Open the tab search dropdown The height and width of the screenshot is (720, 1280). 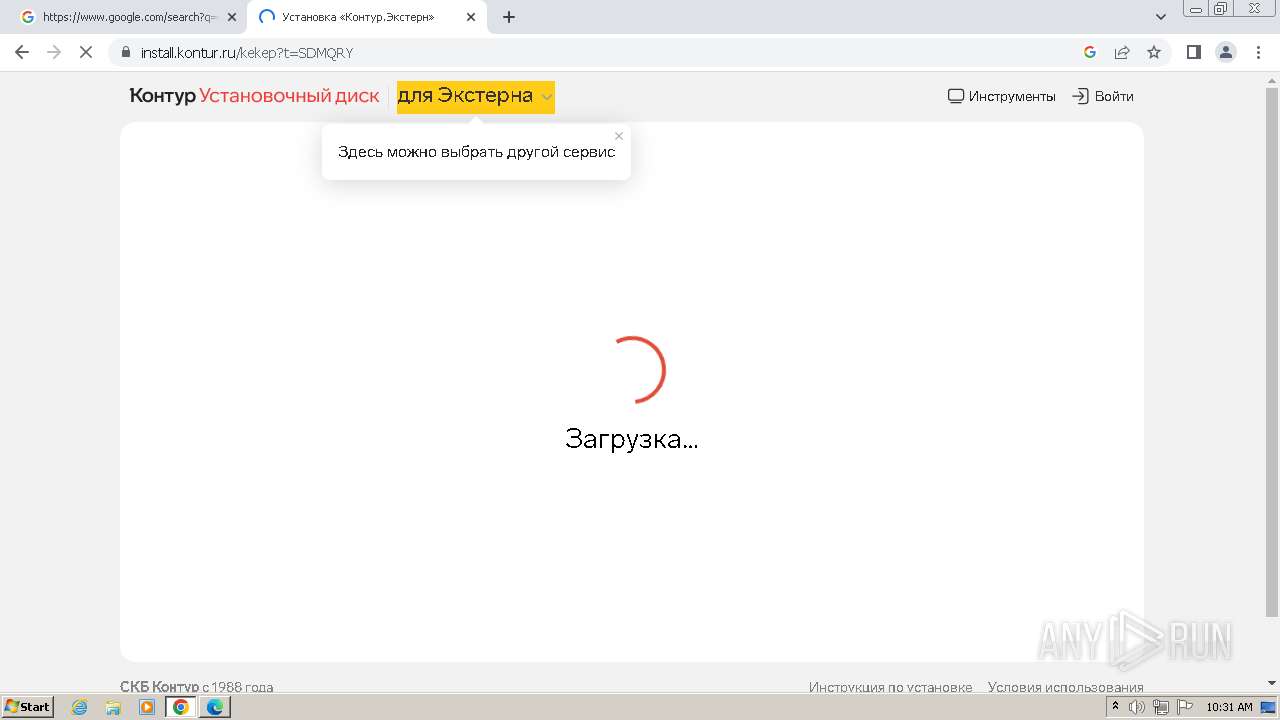pyautogui.click(x=1161, y=17)
